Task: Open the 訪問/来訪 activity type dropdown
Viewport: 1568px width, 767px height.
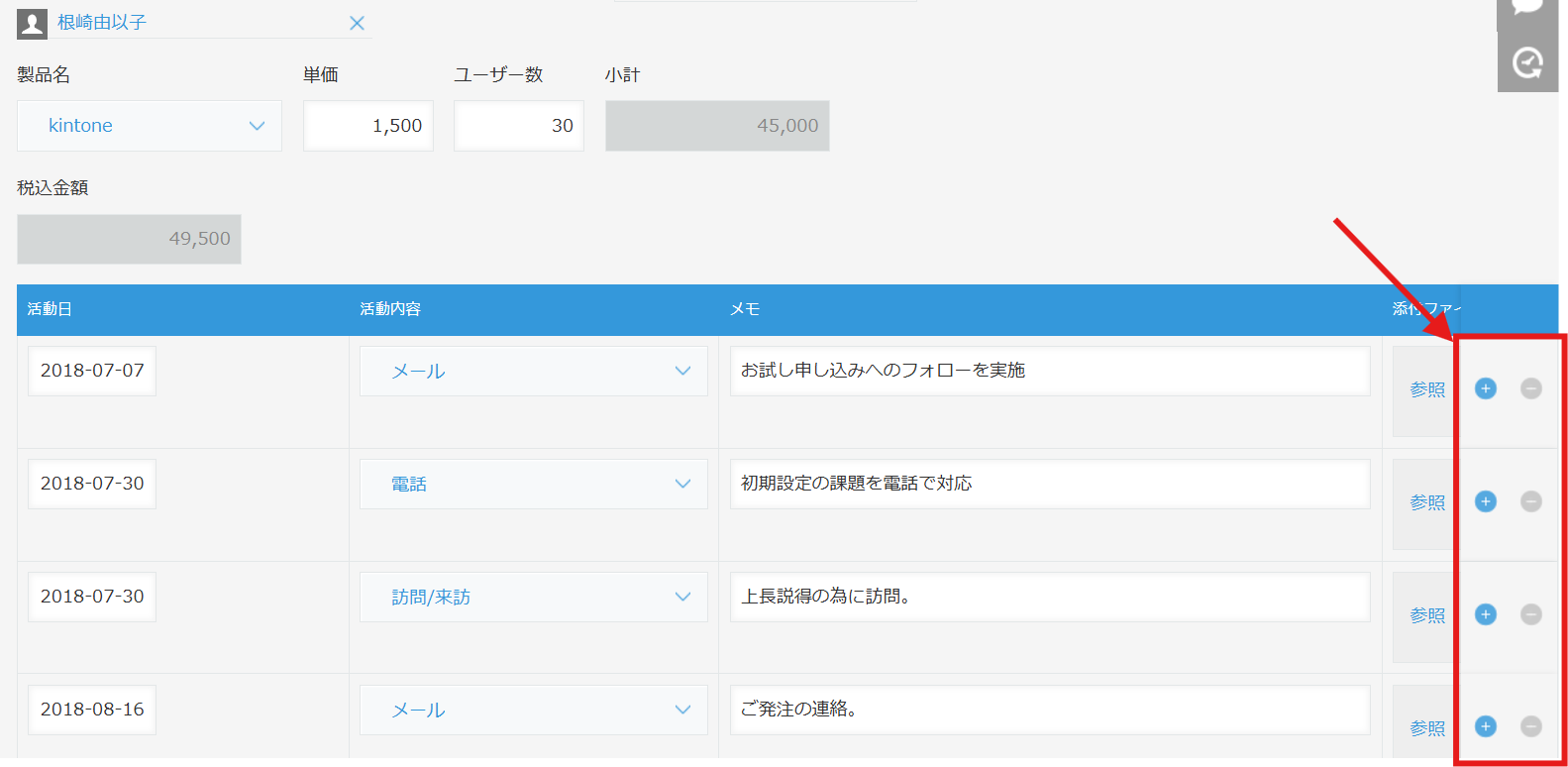Action: click(x=534, y=597)
